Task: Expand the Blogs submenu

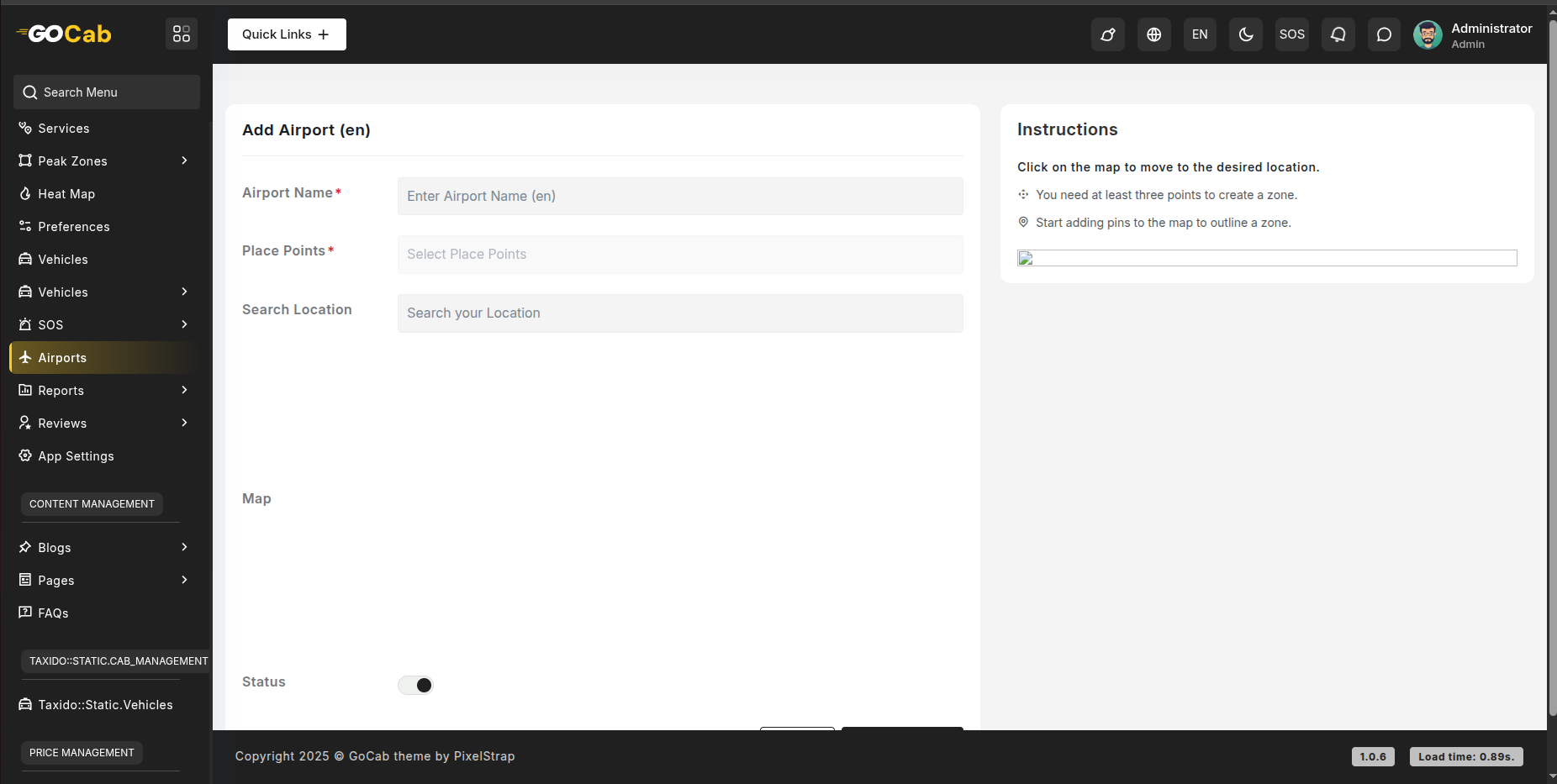Action: [x=184, y=547]
